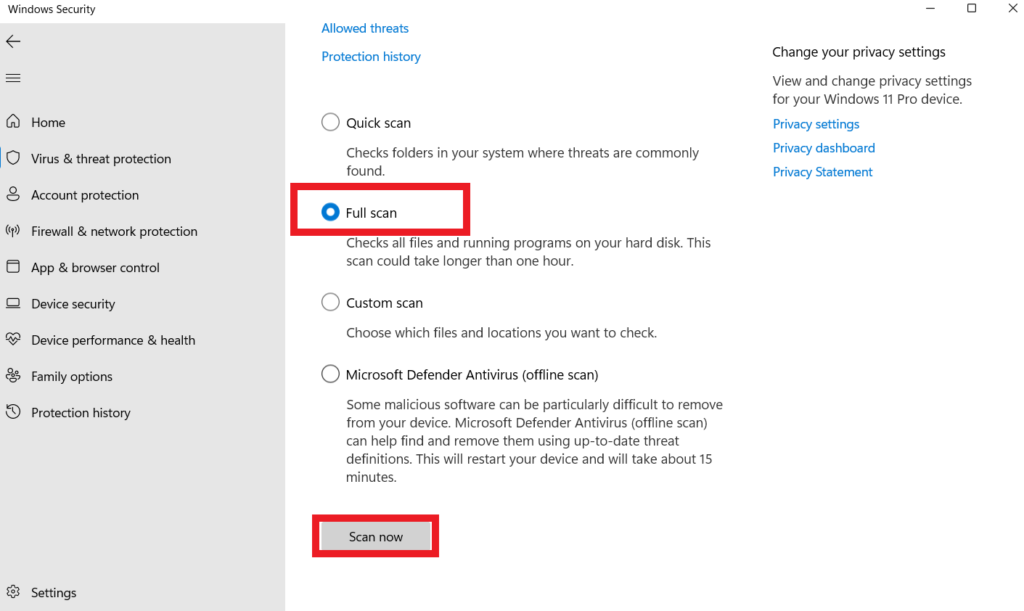Collapse the navigation pane via hamburger menu
1024x611 pixels.
click(13, 78)
